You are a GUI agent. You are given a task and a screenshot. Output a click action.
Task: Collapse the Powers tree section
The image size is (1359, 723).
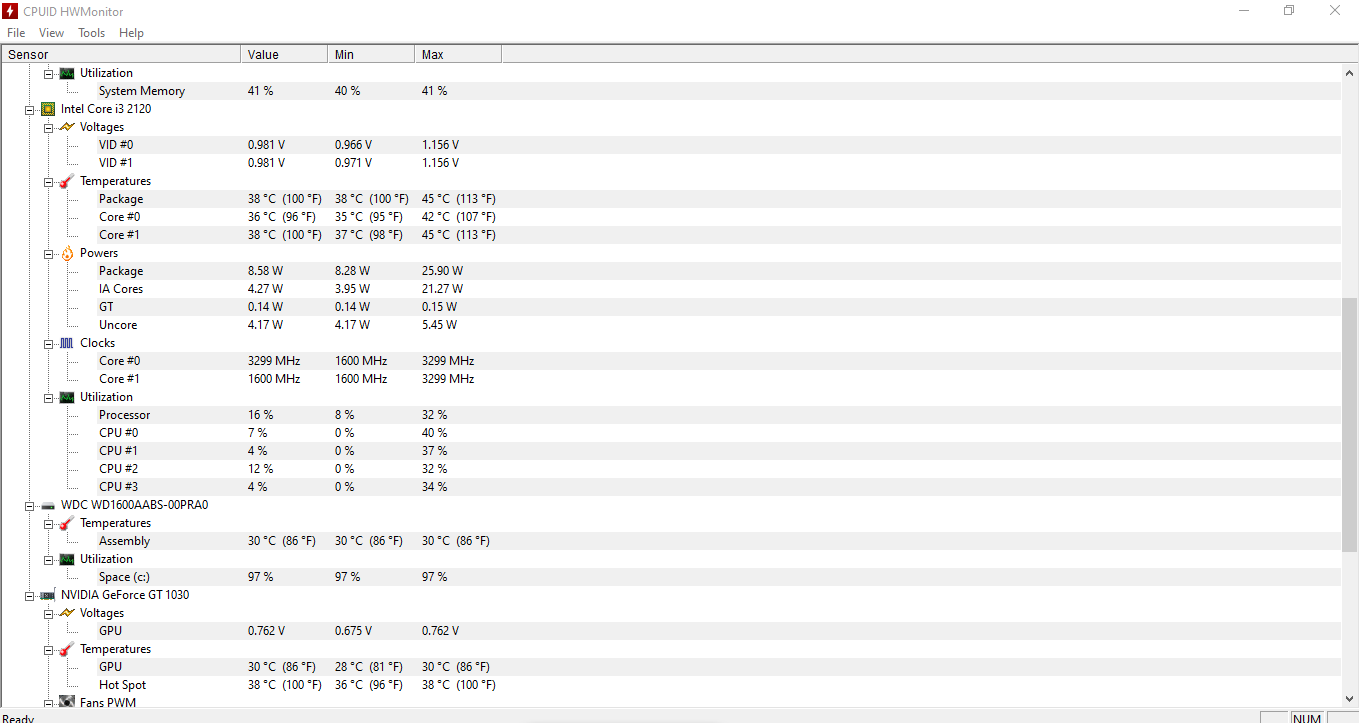[x=49, y=253]
